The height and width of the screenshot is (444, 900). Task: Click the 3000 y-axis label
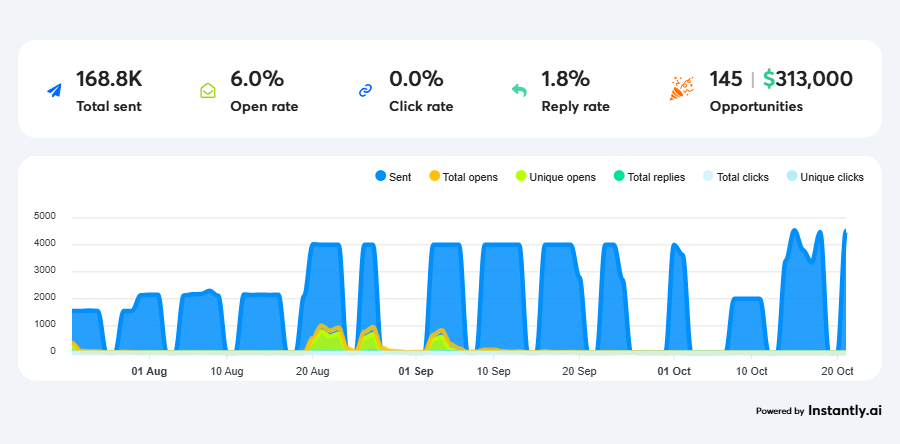[x=45, y=271]
